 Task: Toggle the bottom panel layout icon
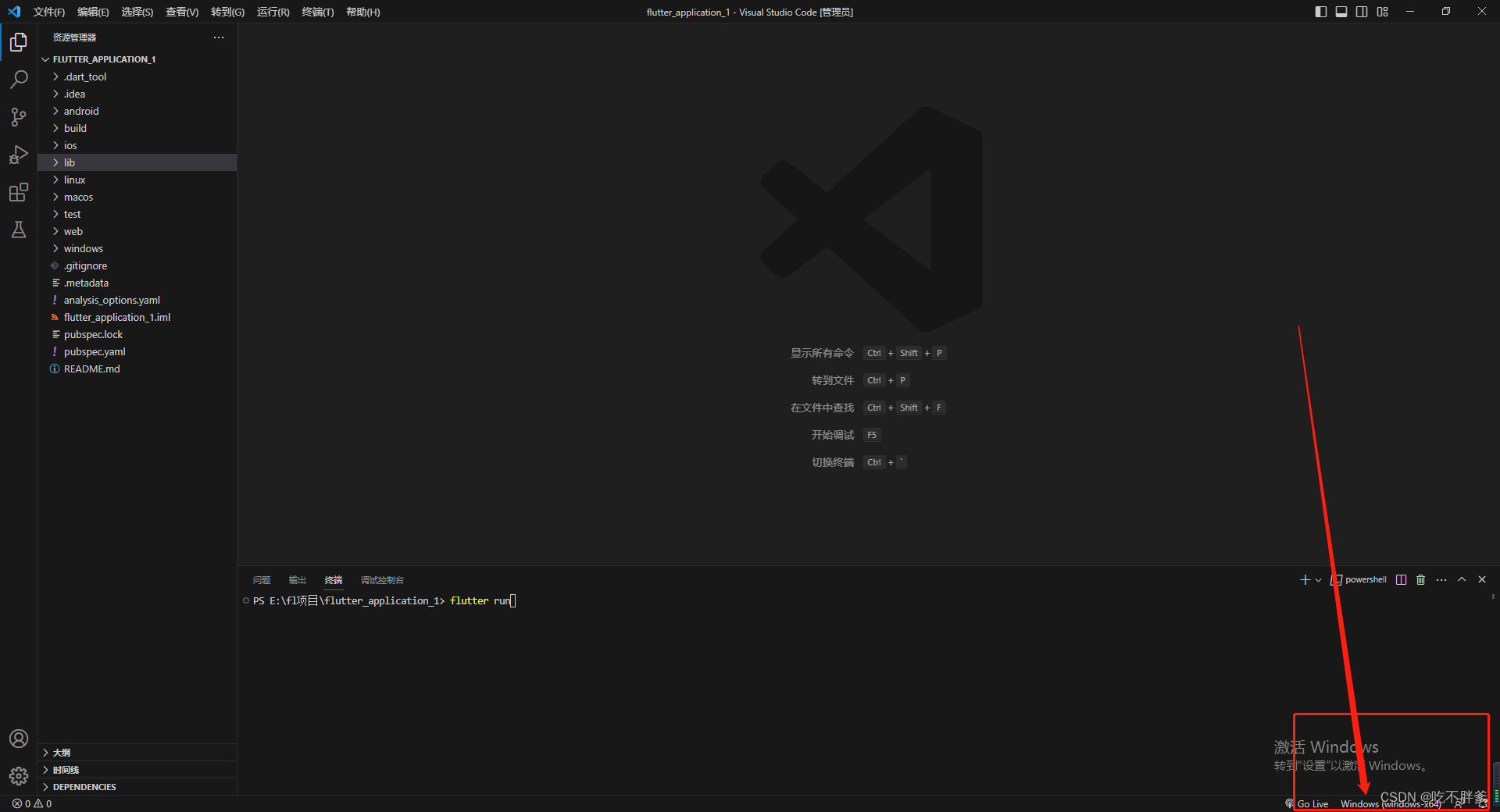1341,12
